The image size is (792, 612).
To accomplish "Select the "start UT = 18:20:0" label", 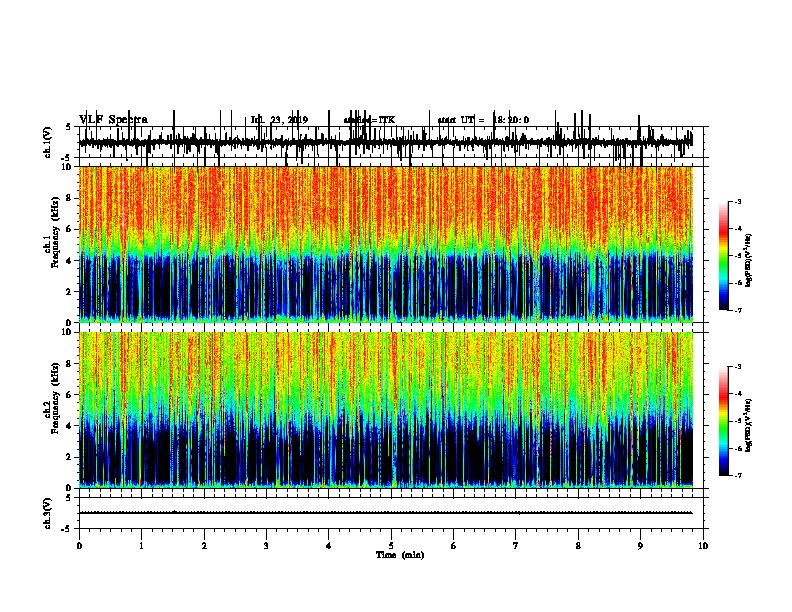I will [x=483, y=120].
